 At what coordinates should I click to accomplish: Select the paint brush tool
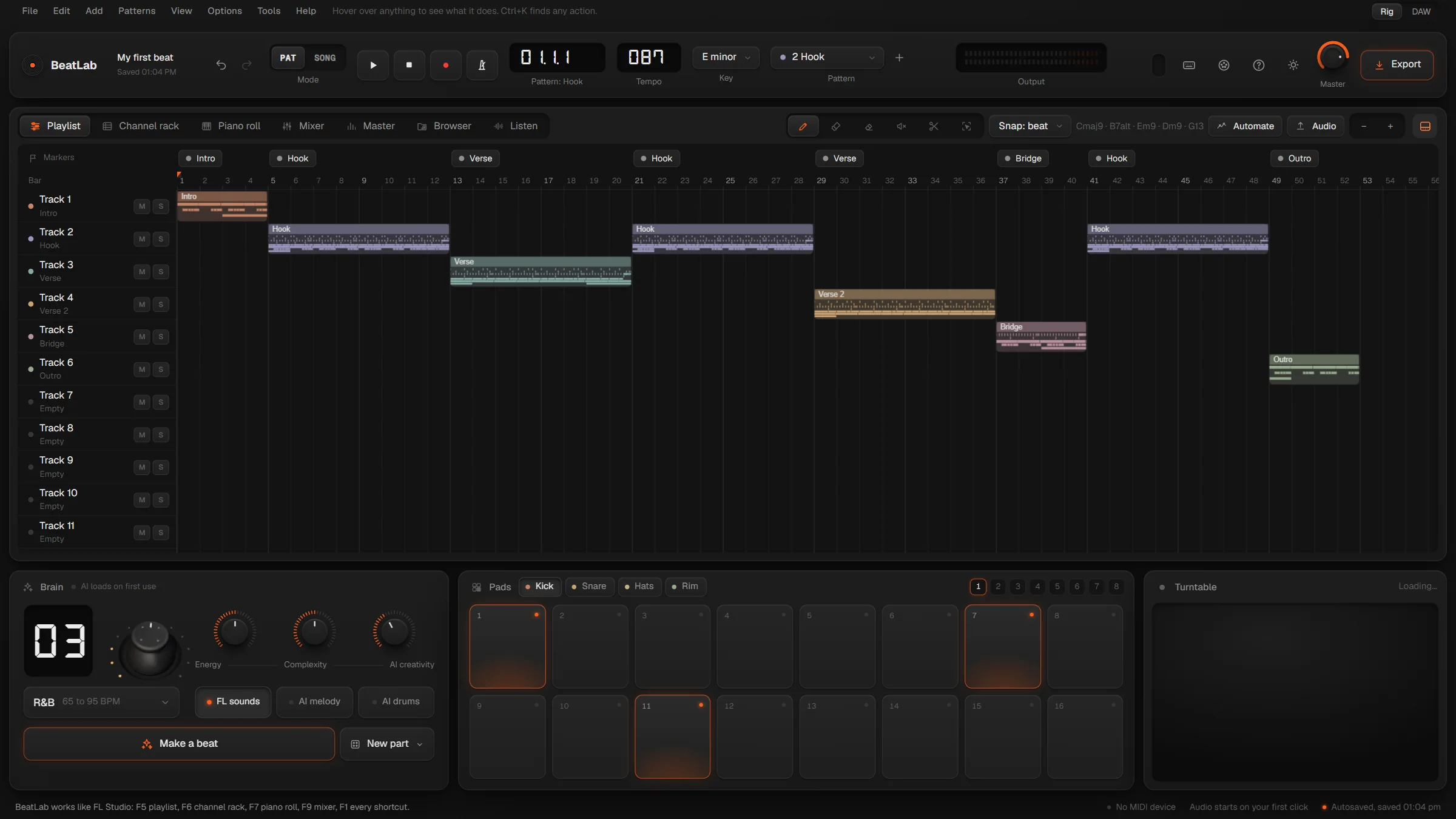pyautogui.click(x=835, y=126)
